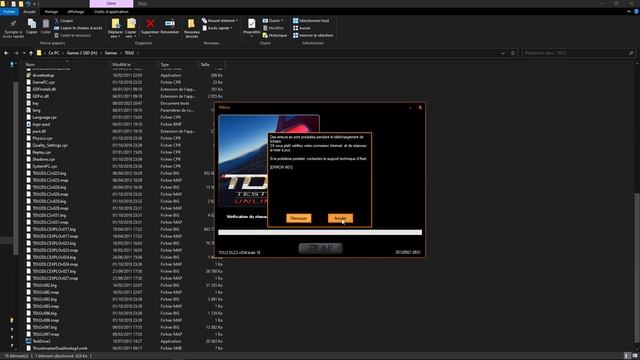640x360 pixels.
Task: Switch to the Partage ribbon tab
Action: click(51, 12)
